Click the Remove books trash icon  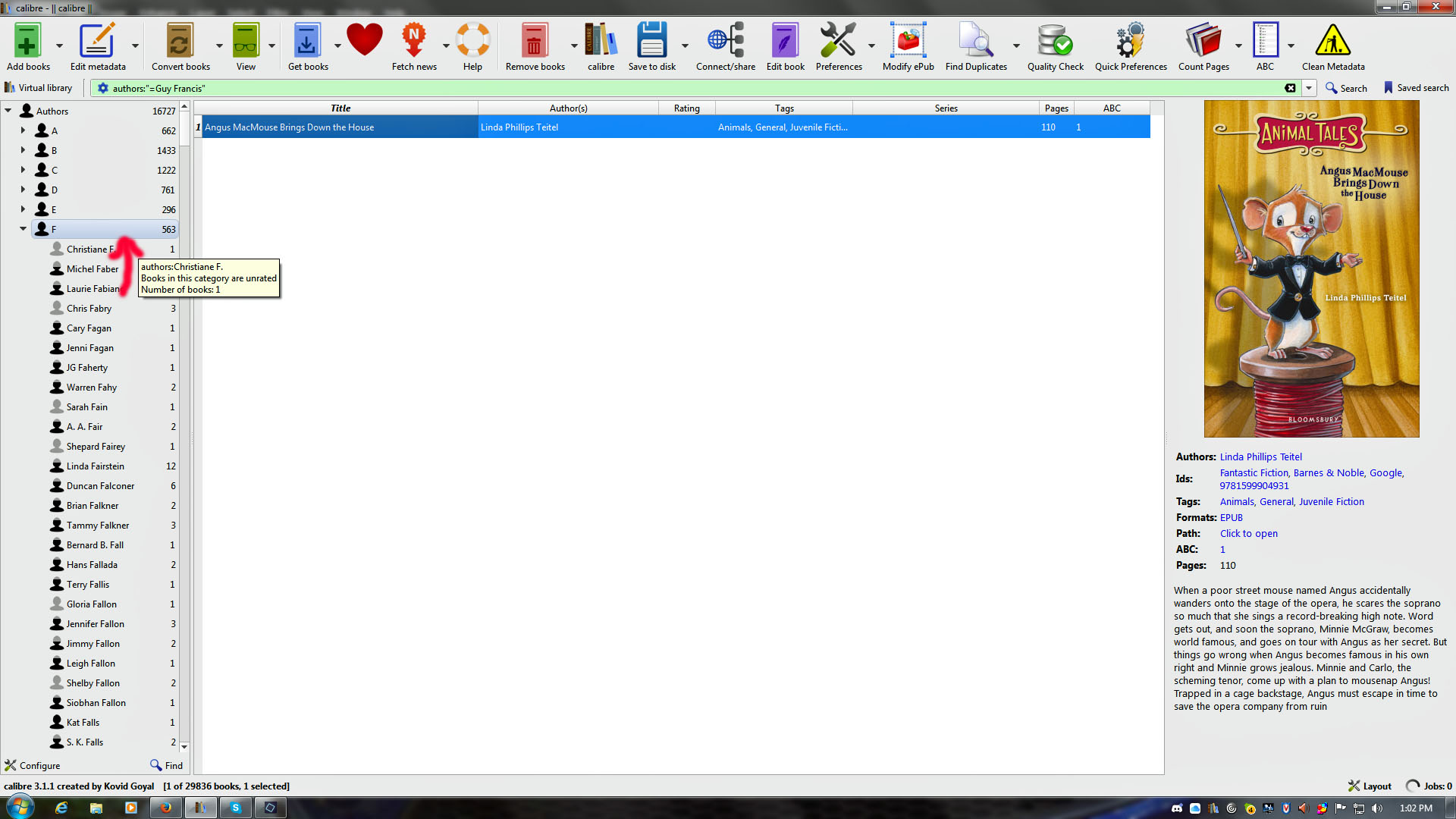point(534,42)
